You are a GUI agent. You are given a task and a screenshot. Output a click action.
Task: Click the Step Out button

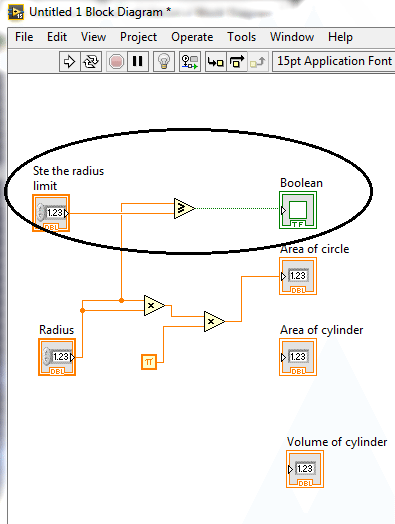258,61
